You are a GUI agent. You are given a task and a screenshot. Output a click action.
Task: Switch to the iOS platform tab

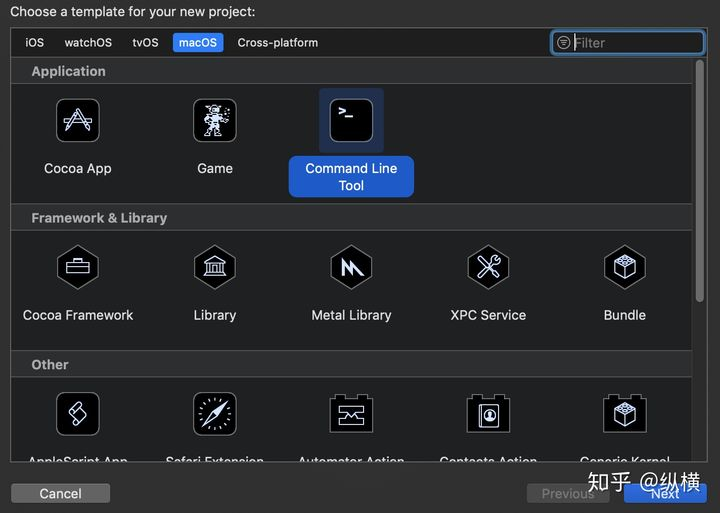pyautogui.click(x=34, y=43)
